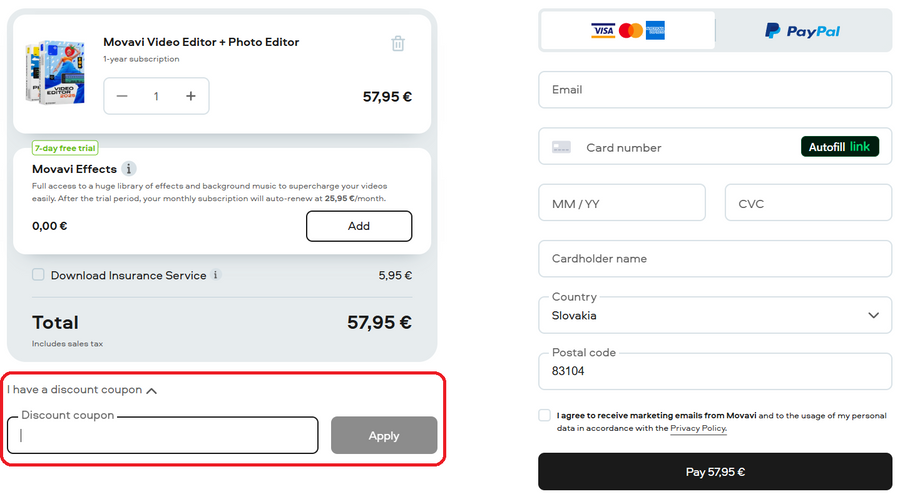Show Download Insurance Service info icon

click(216, 275)
